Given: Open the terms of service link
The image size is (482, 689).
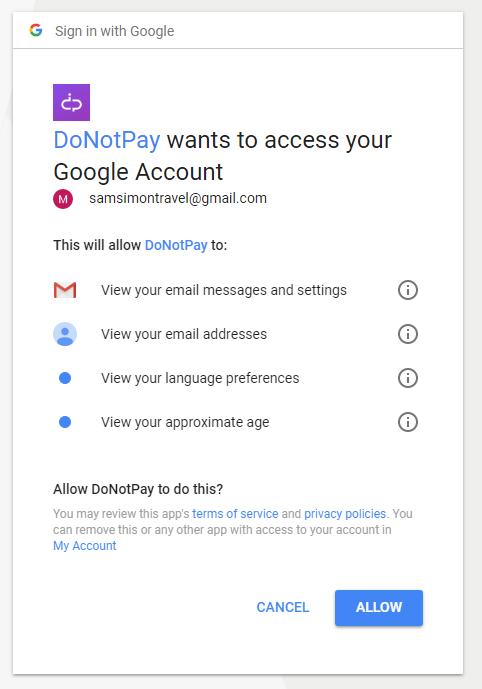Looking at the screenshot, I should coord(235,514).
